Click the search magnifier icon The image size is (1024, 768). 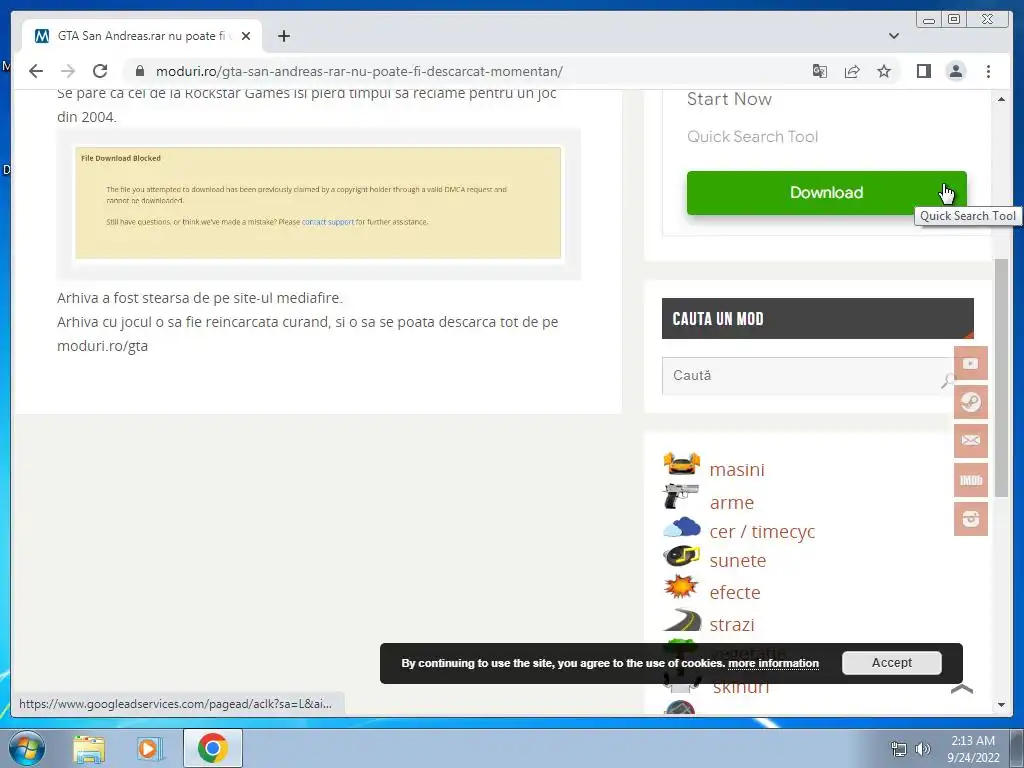pos(946,379)
